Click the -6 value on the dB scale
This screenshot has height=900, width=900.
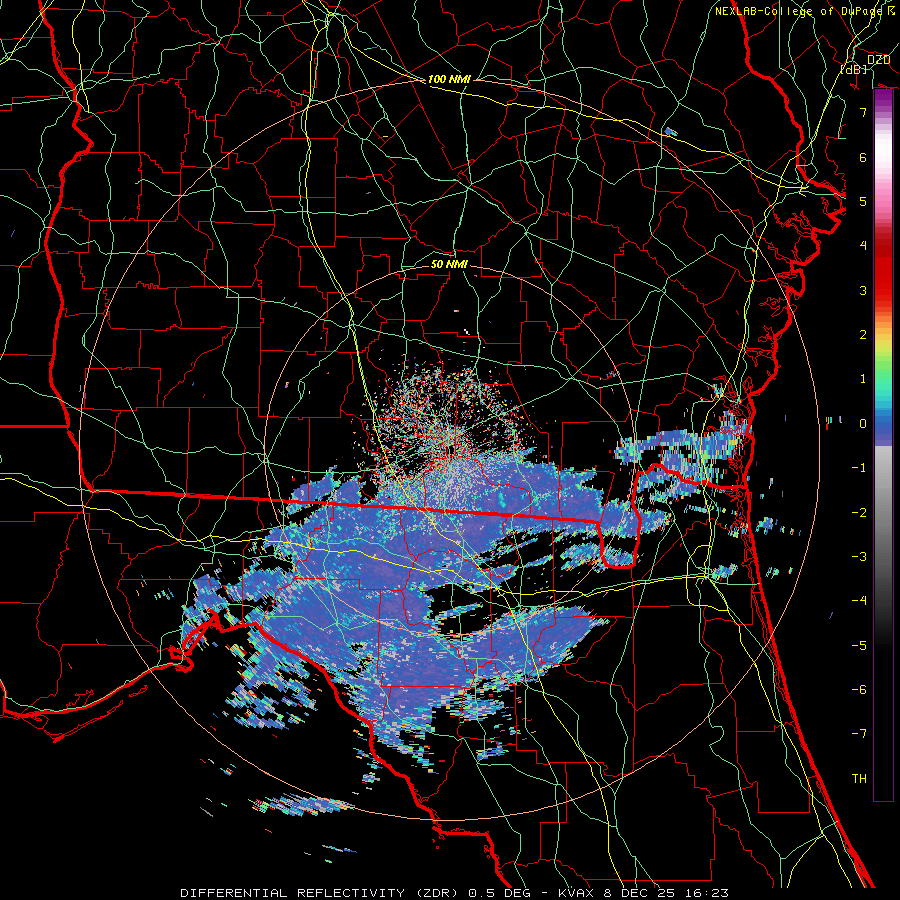(859, 690)
